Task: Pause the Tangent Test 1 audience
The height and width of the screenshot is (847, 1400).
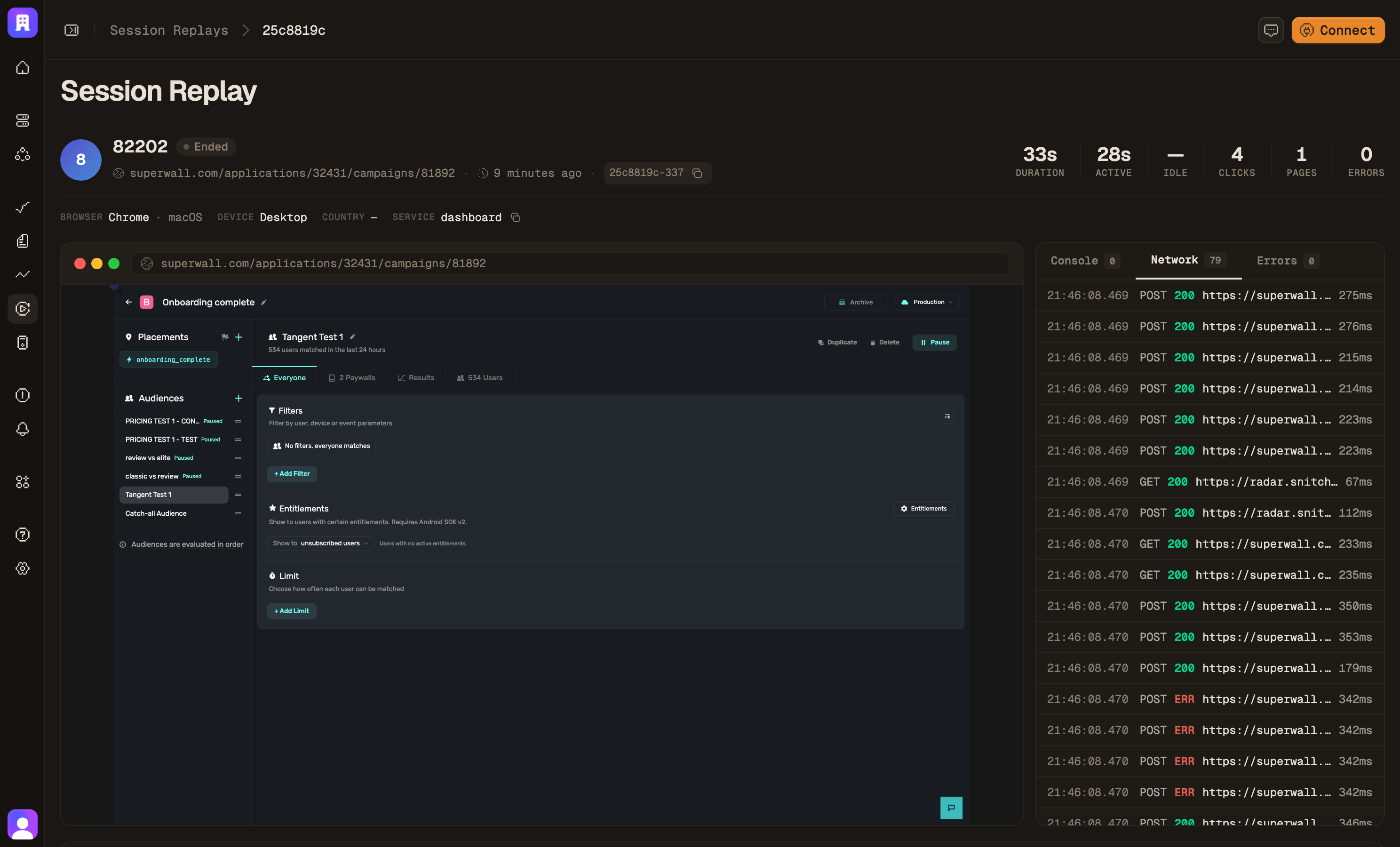Action: pos(935,342)
